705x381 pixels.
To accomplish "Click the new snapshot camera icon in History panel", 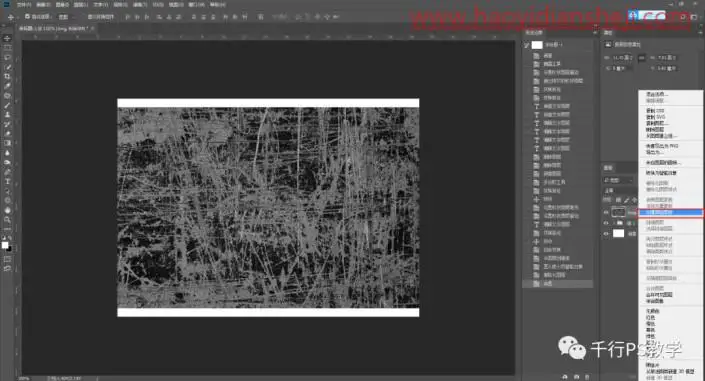I will click(x=576, y=377).
